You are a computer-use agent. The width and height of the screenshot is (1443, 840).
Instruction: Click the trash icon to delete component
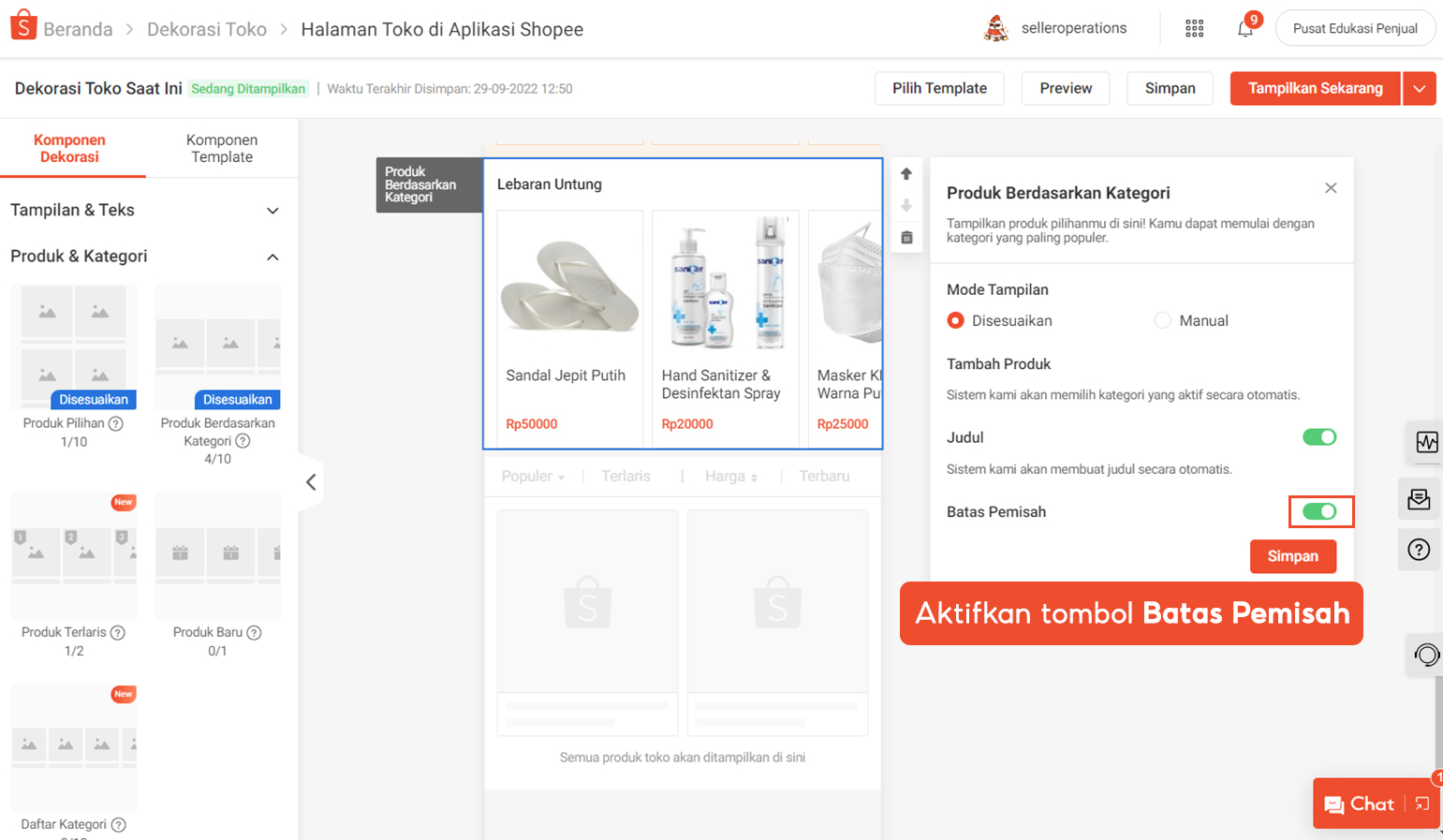click(906, 238)
